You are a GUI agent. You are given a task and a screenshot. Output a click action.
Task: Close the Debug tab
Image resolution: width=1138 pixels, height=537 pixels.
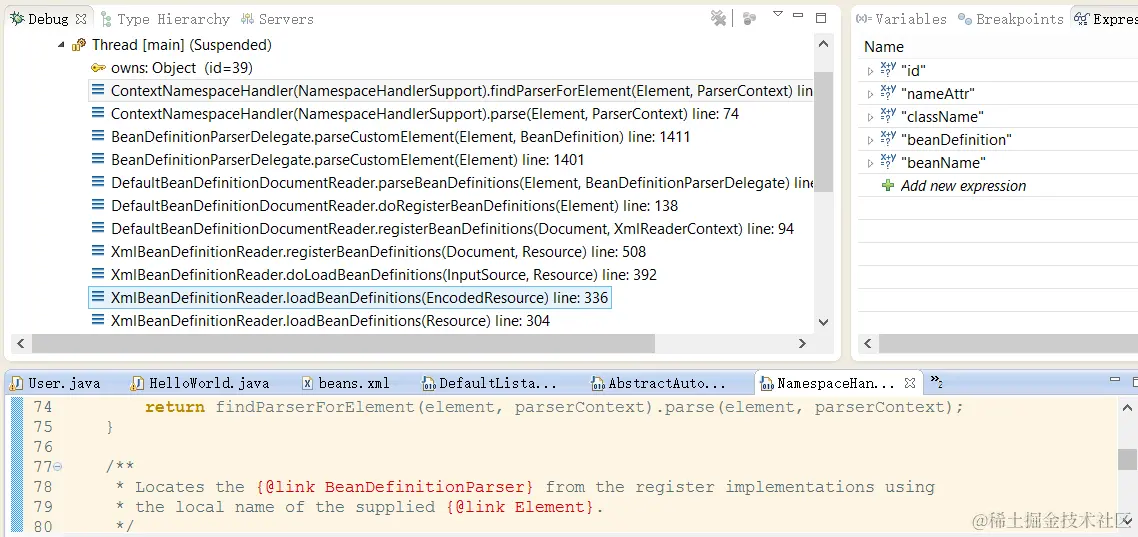tap(81, 19)
